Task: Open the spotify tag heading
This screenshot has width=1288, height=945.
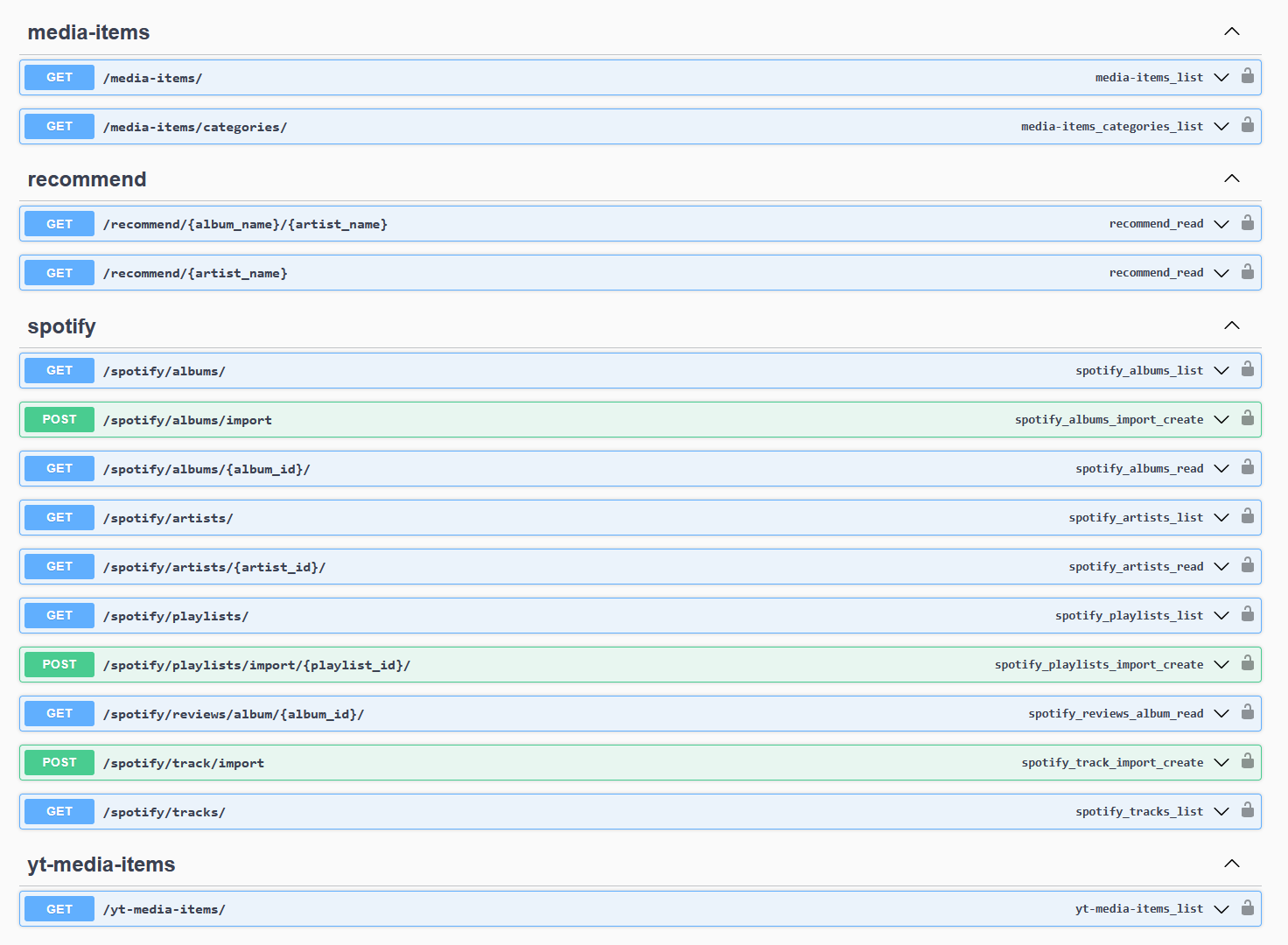Action: 61,326
